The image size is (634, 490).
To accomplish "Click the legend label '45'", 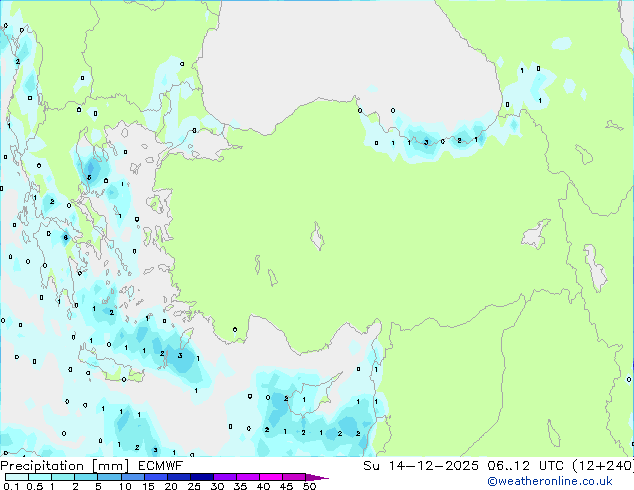I will coord(287,486).
